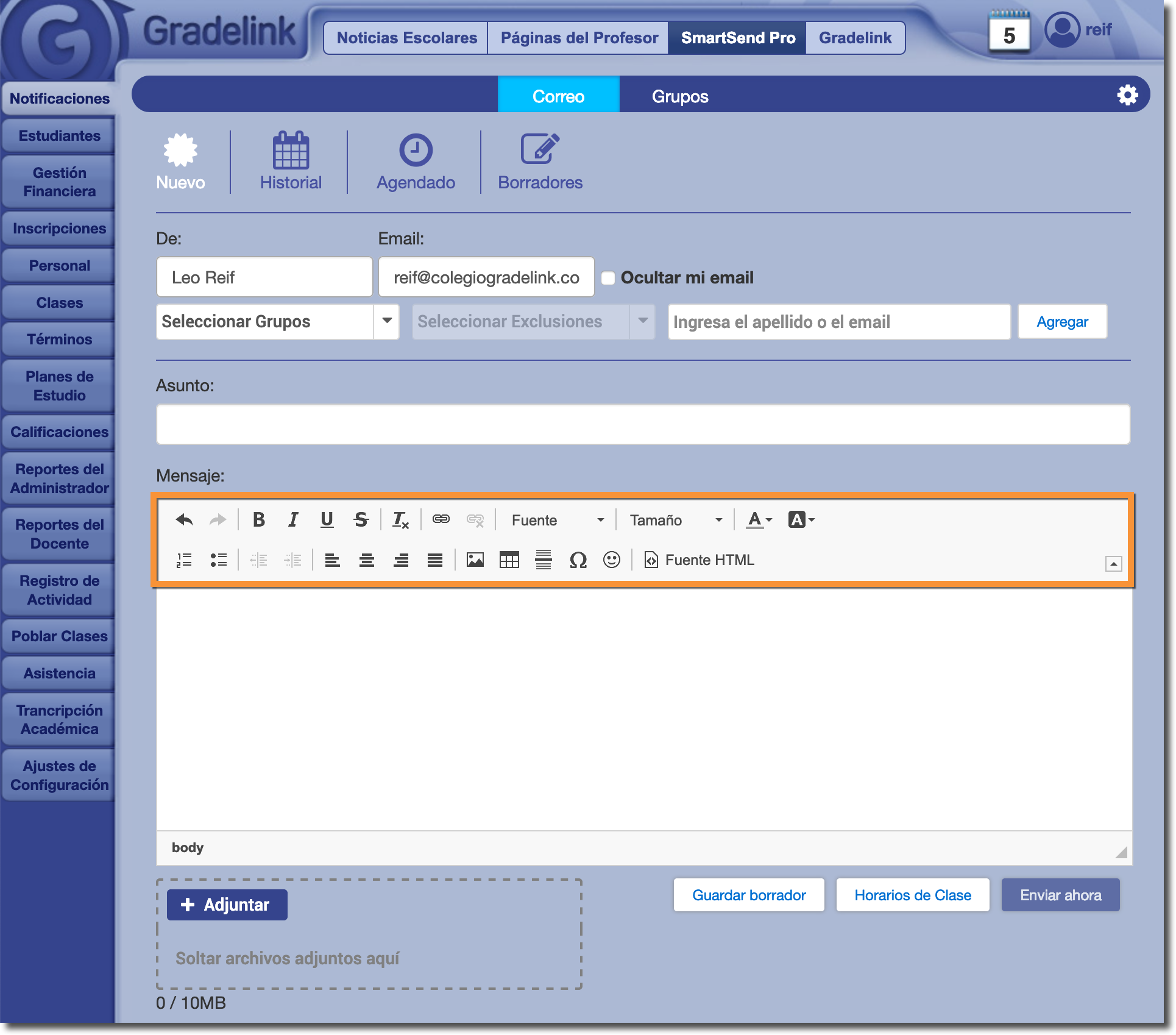Open the Historial calendar icon
This screenshot has height=1035, width=1176.
291,151
